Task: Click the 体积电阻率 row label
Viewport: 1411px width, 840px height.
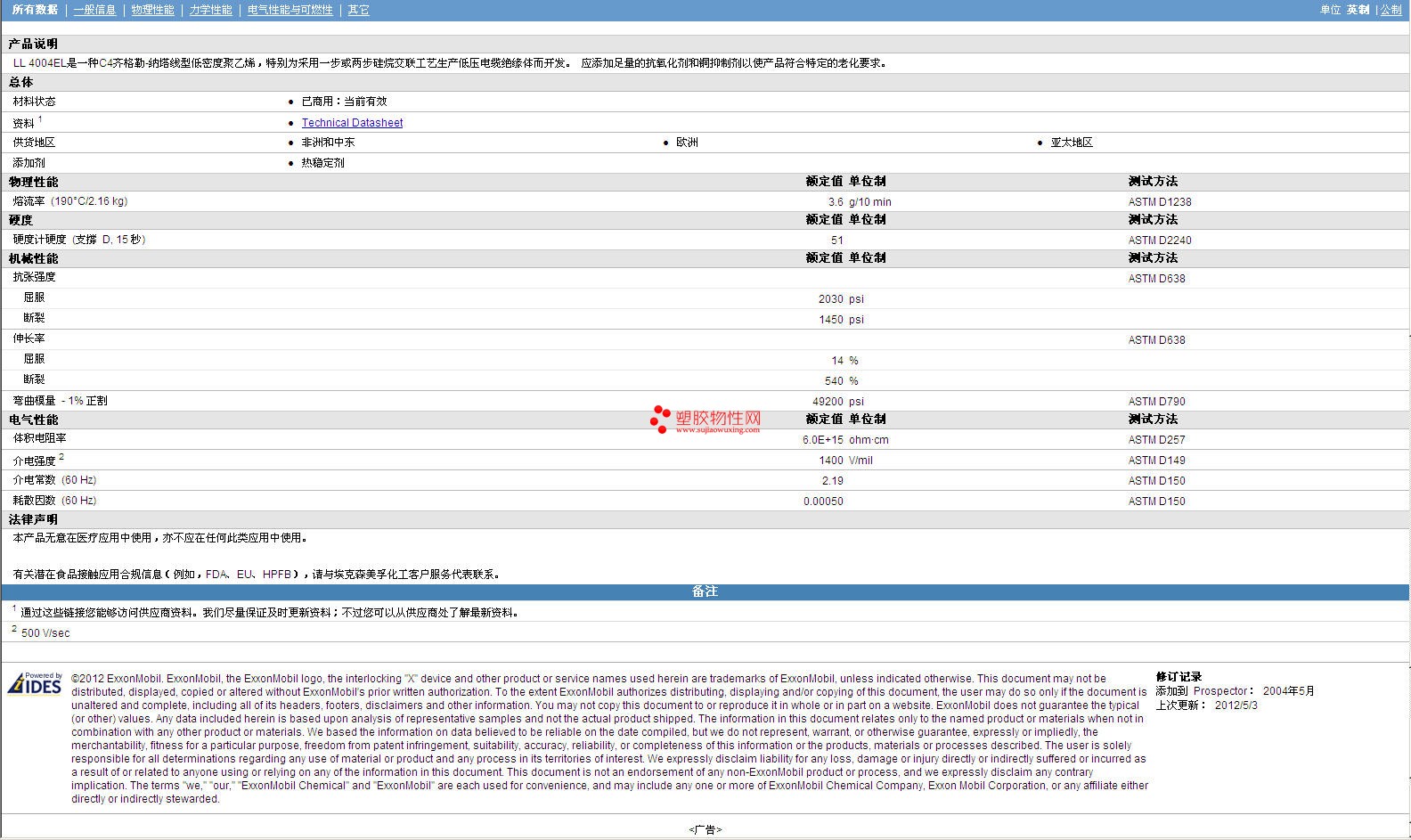Action: pyautogui.click(x=39, y=438)
